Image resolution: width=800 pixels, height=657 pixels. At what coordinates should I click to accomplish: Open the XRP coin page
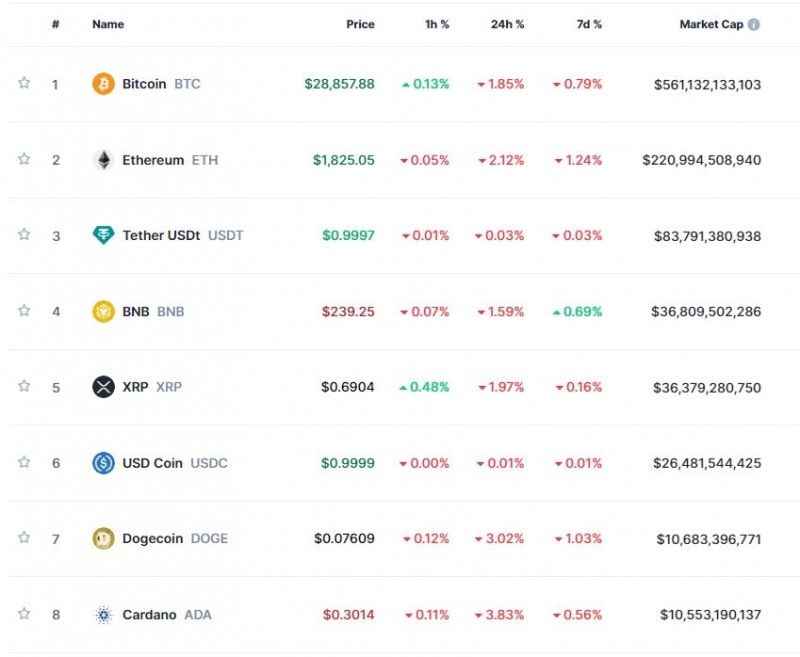(136, 387)
